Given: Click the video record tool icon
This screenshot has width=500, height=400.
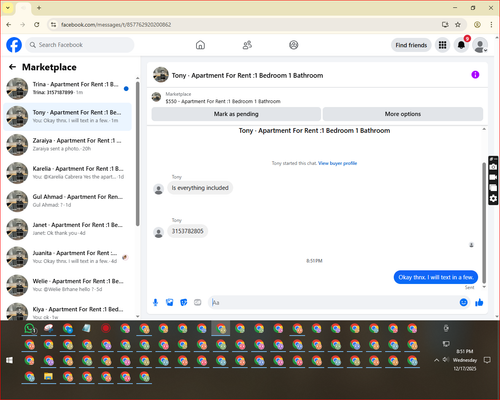Looking at the screenshot, I should point(493,177).
